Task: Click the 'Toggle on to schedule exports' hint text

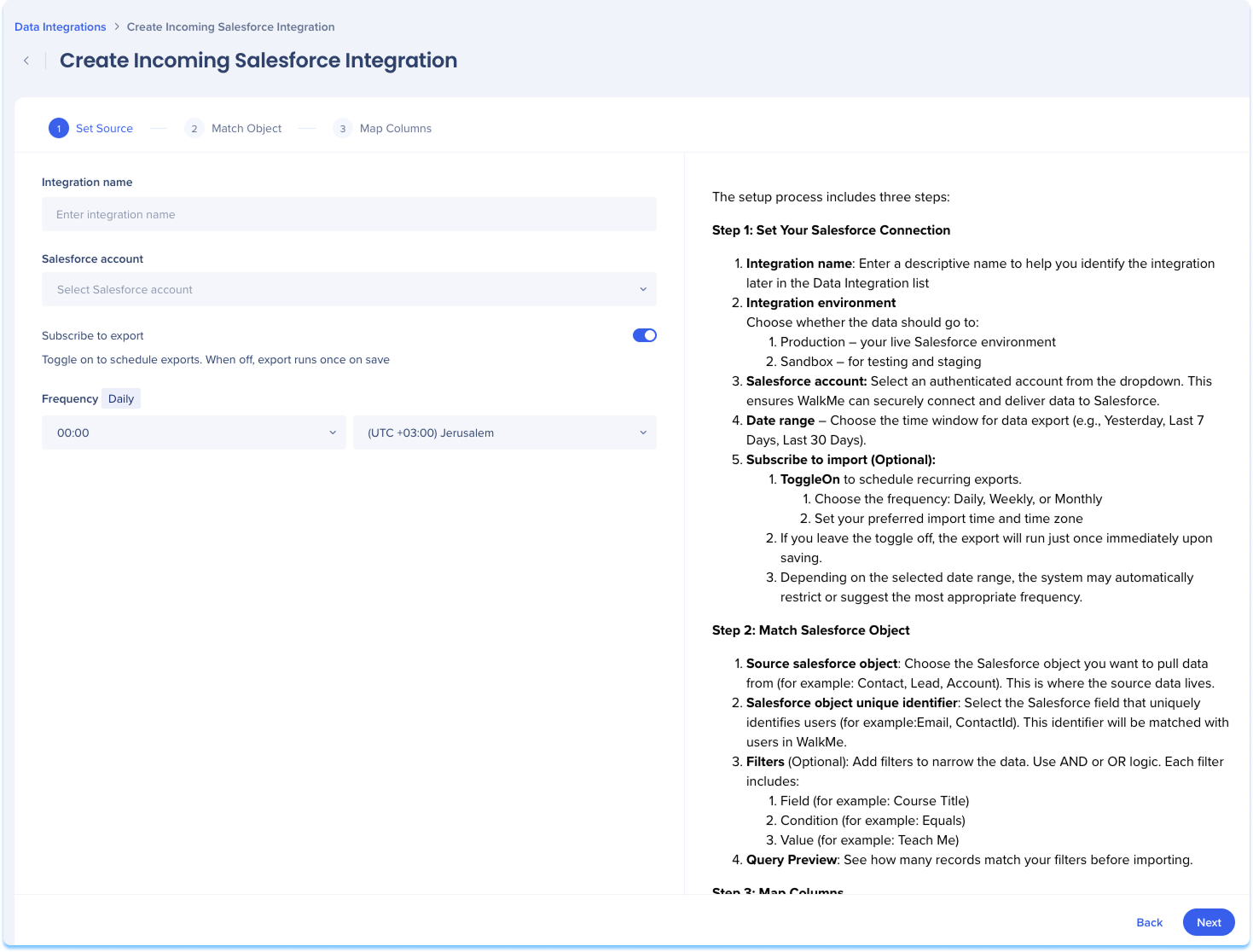Action: coord(216,360)
